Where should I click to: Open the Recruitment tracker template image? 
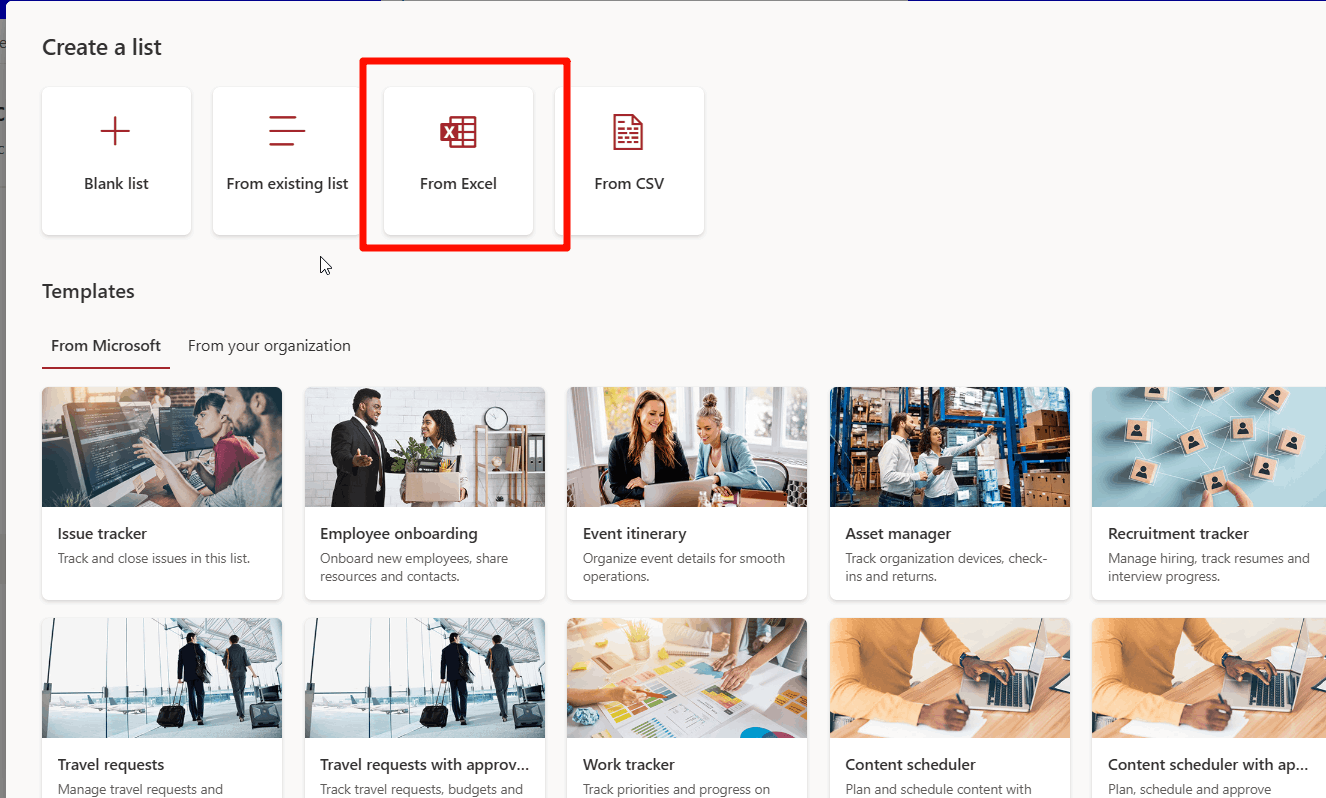[x=1209, y=447]
